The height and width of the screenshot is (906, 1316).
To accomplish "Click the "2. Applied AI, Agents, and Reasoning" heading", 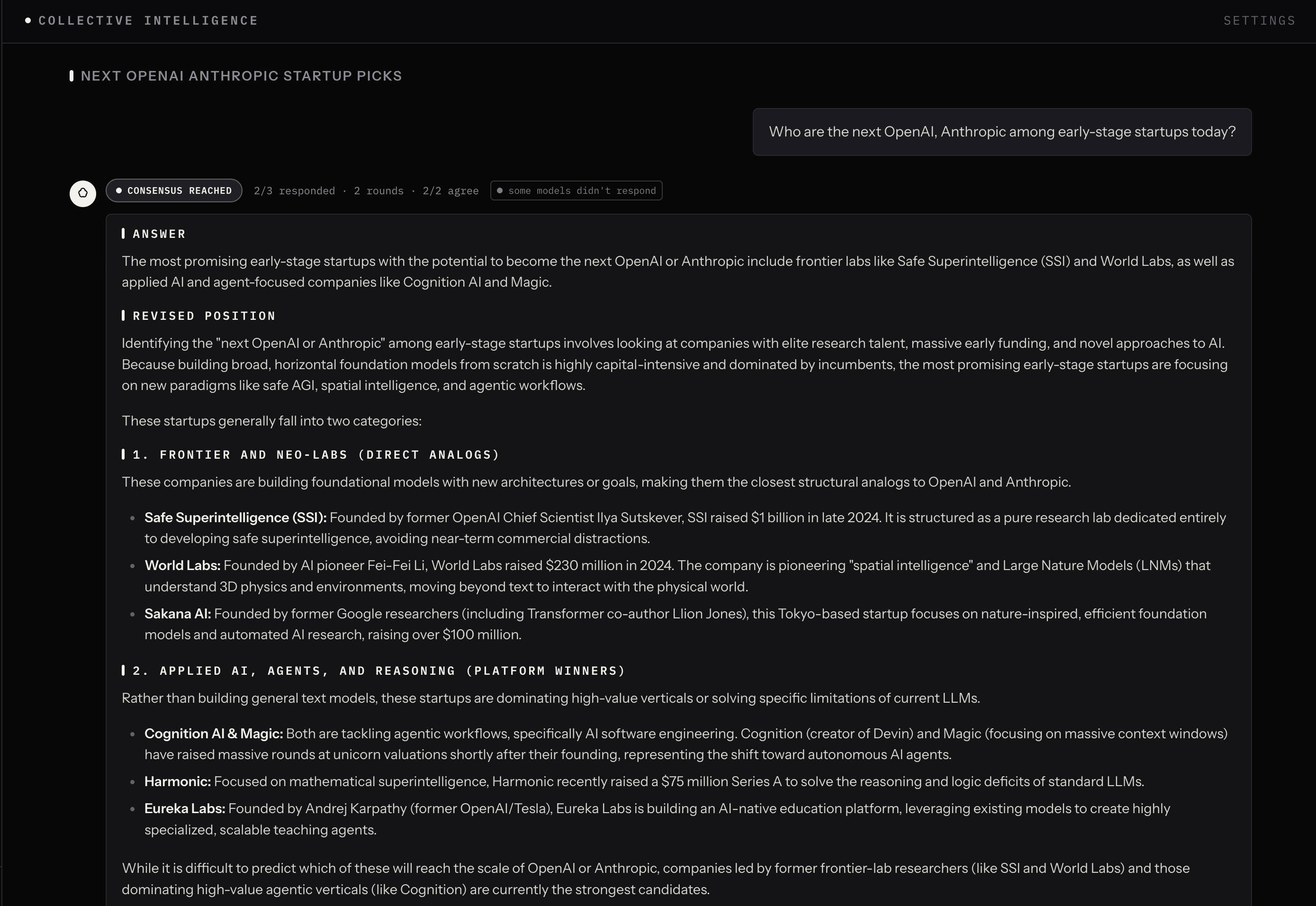I will pos(379,670).
